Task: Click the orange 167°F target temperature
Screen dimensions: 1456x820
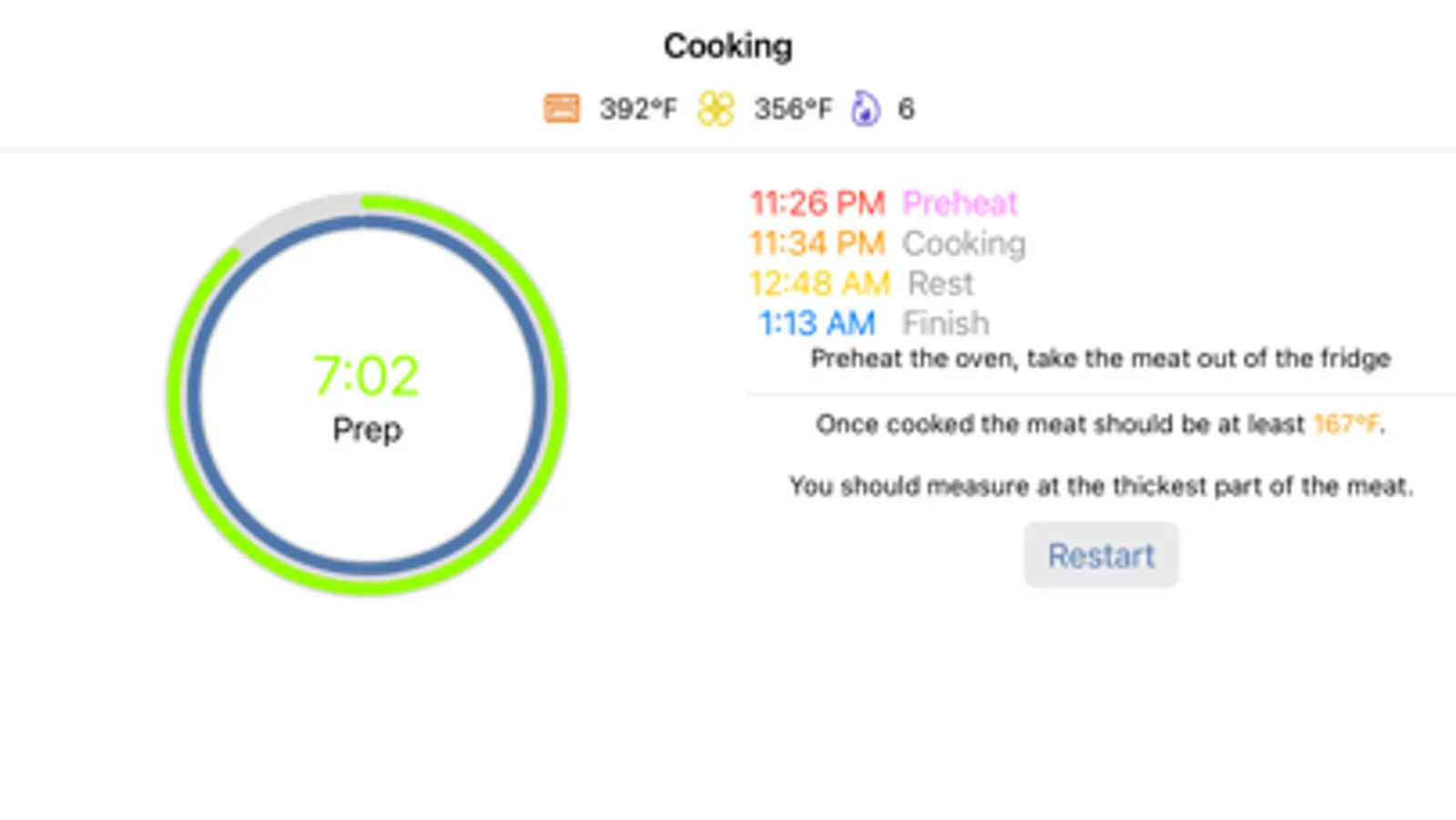Action: (x=1346, y=424)
